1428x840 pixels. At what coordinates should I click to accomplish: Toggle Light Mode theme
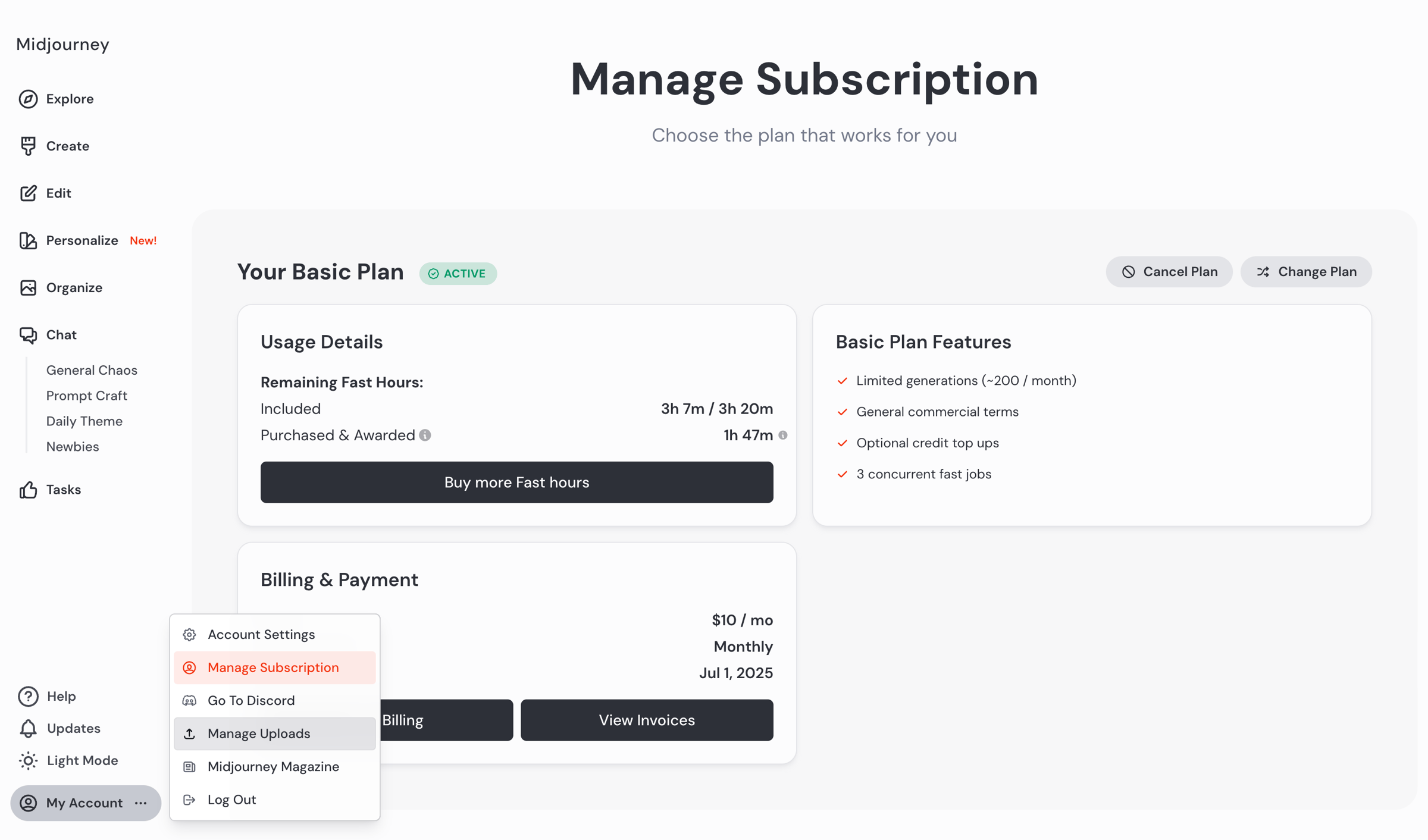(x=69, y=760)
